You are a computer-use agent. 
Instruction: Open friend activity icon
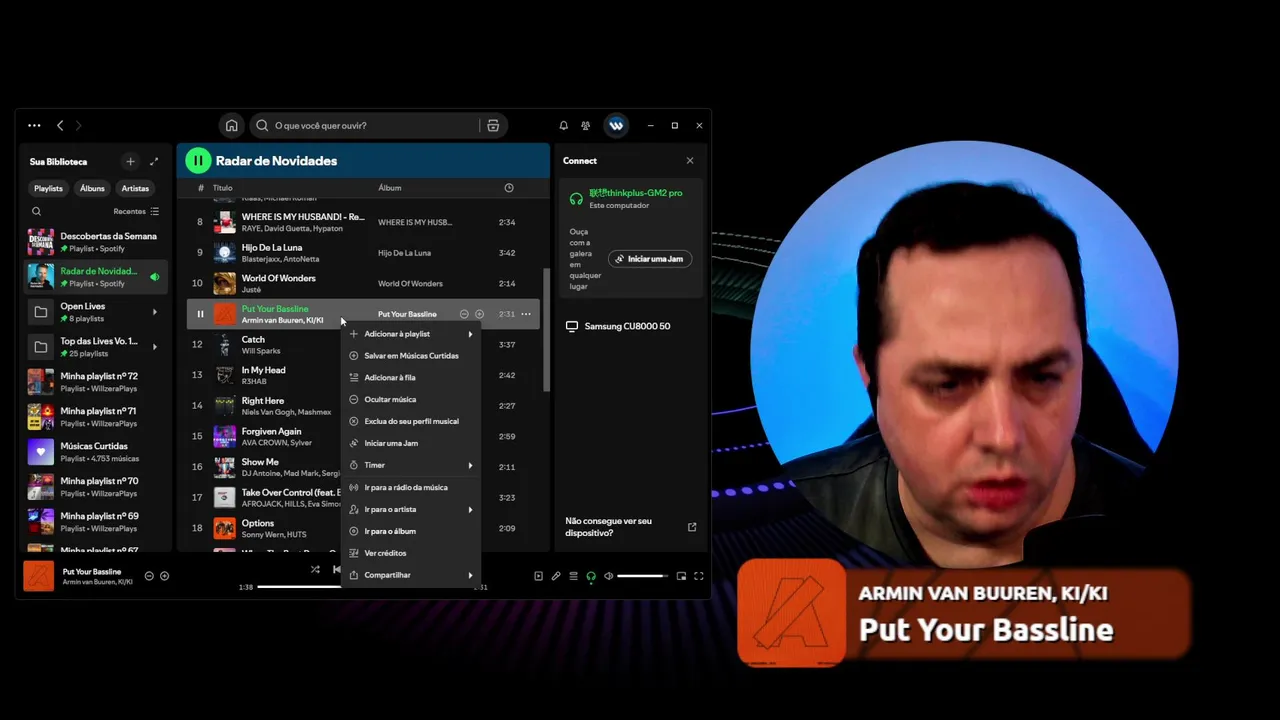pyautogui.click(x=586, y=125)
